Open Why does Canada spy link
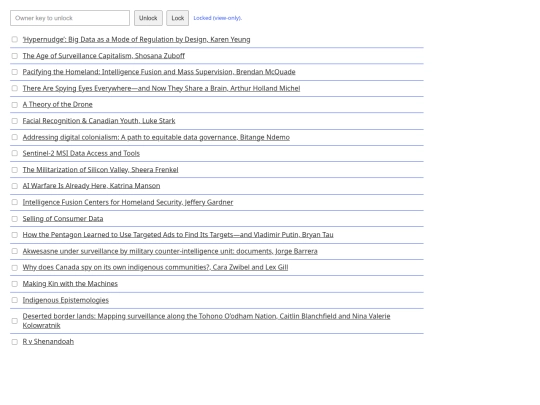Viewport: 540px width, 405px height. coord(155,267)
